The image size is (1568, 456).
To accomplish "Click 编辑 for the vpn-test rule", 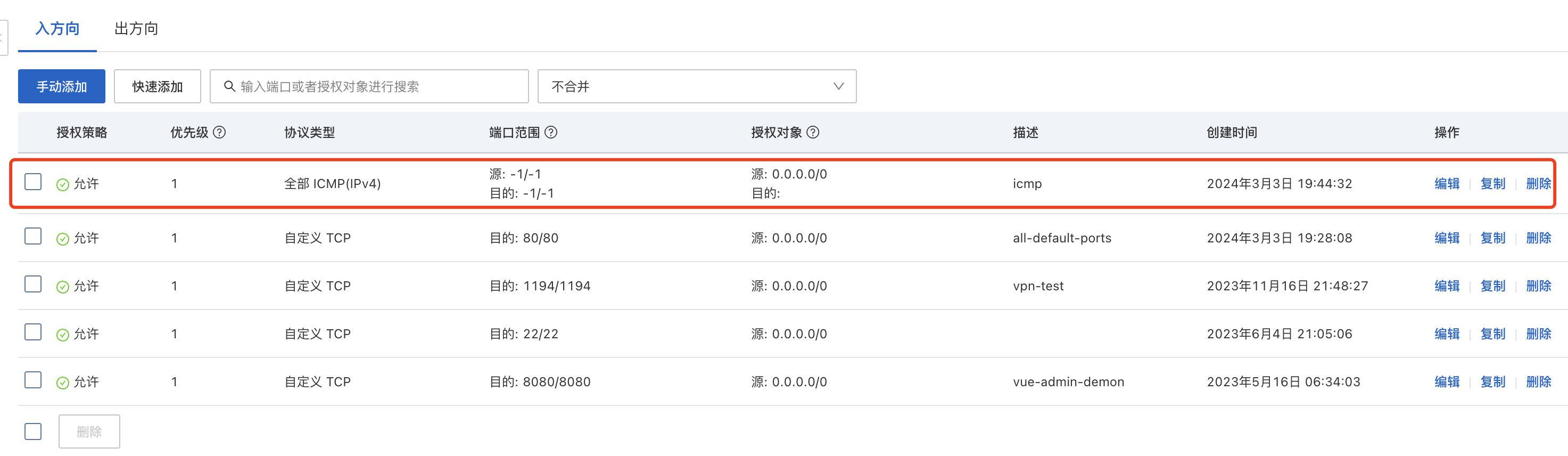I will 1447,286.
